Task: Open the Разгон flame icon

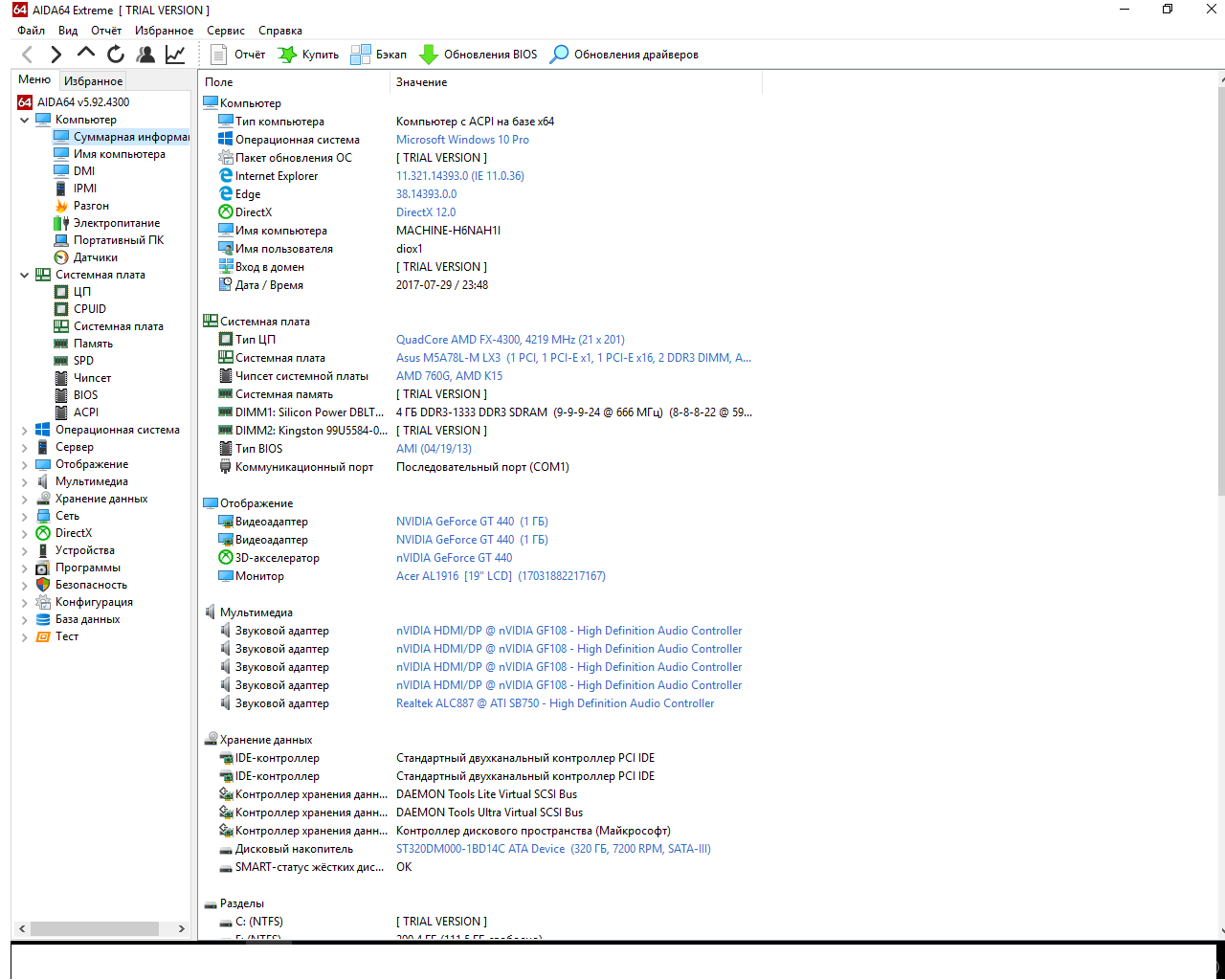Action: pyautogui.click(x=61, y=206)
